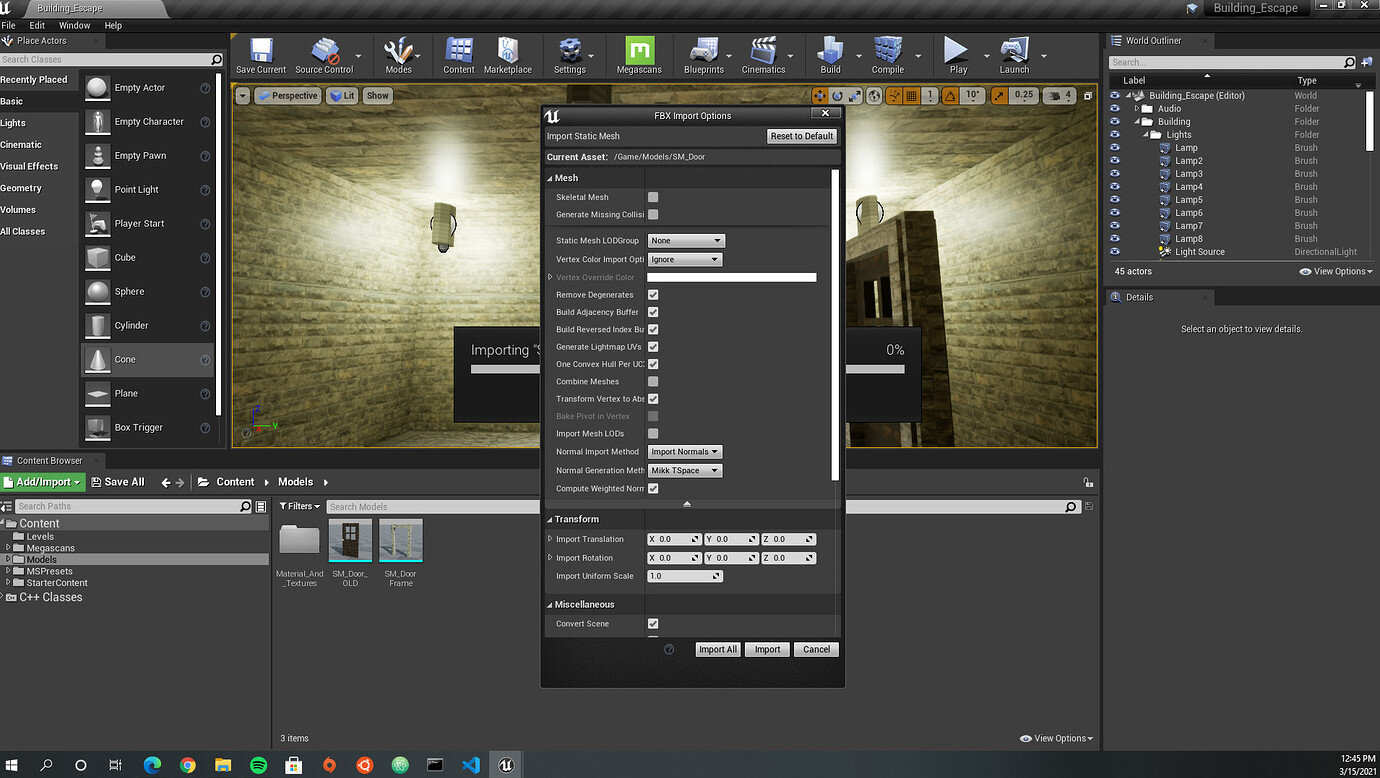Click the Import All button
The height and width of the screenshot is (778, 1380).
click(717, 649)
